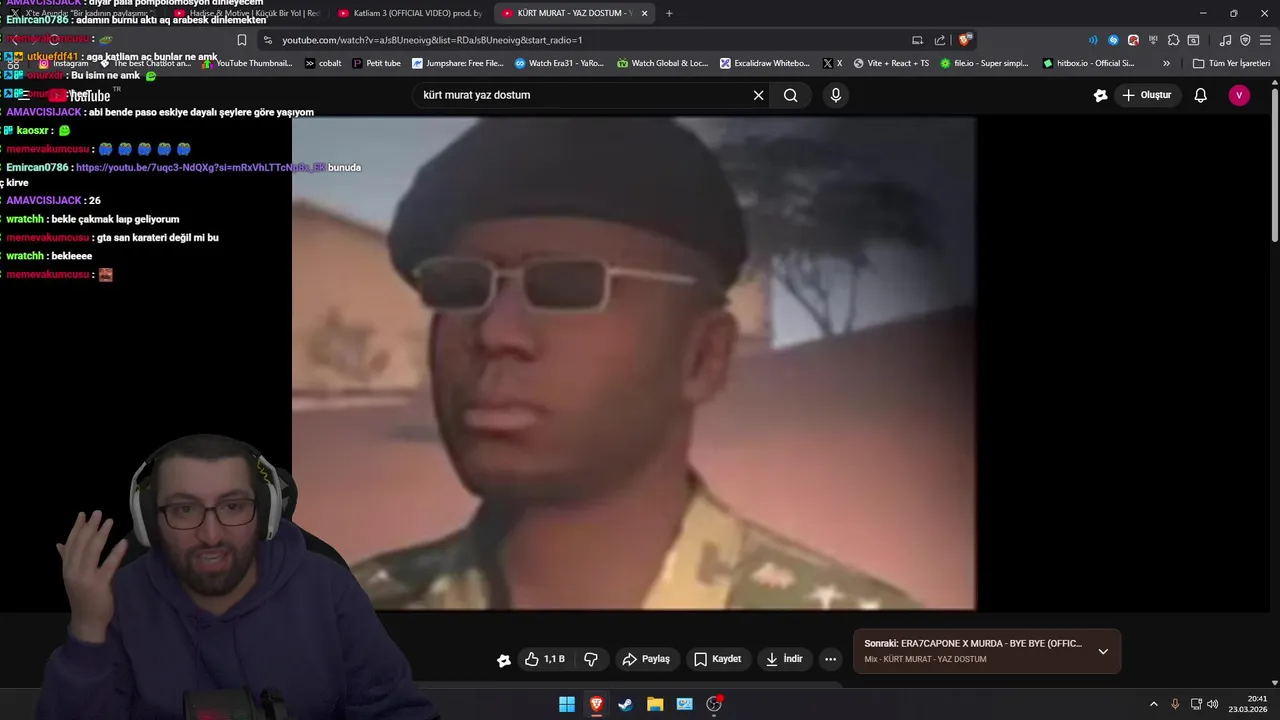Open Brave main hamburger menu
The height and width of the screenshot is (720, 1280).
pyautogui.click(x=1265, y=40)
